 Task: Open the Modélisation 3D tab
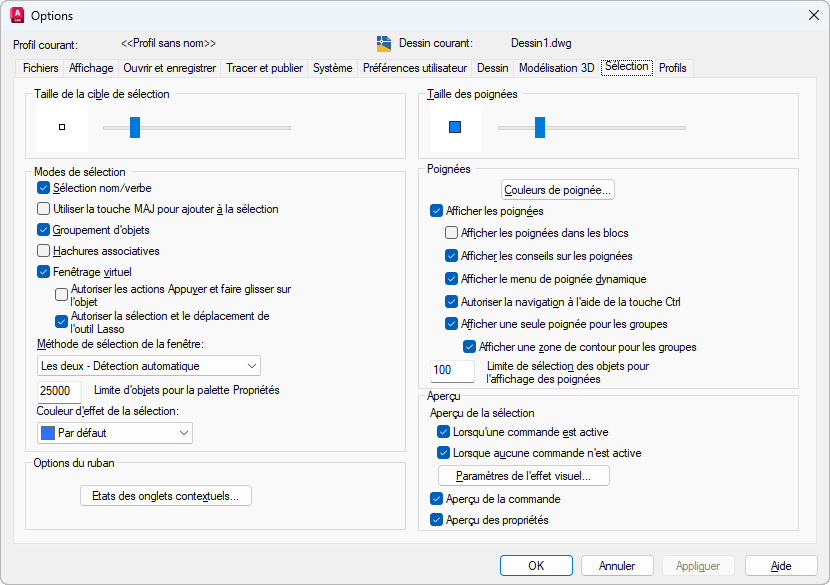pyautogui.click(x=556, y=68)
